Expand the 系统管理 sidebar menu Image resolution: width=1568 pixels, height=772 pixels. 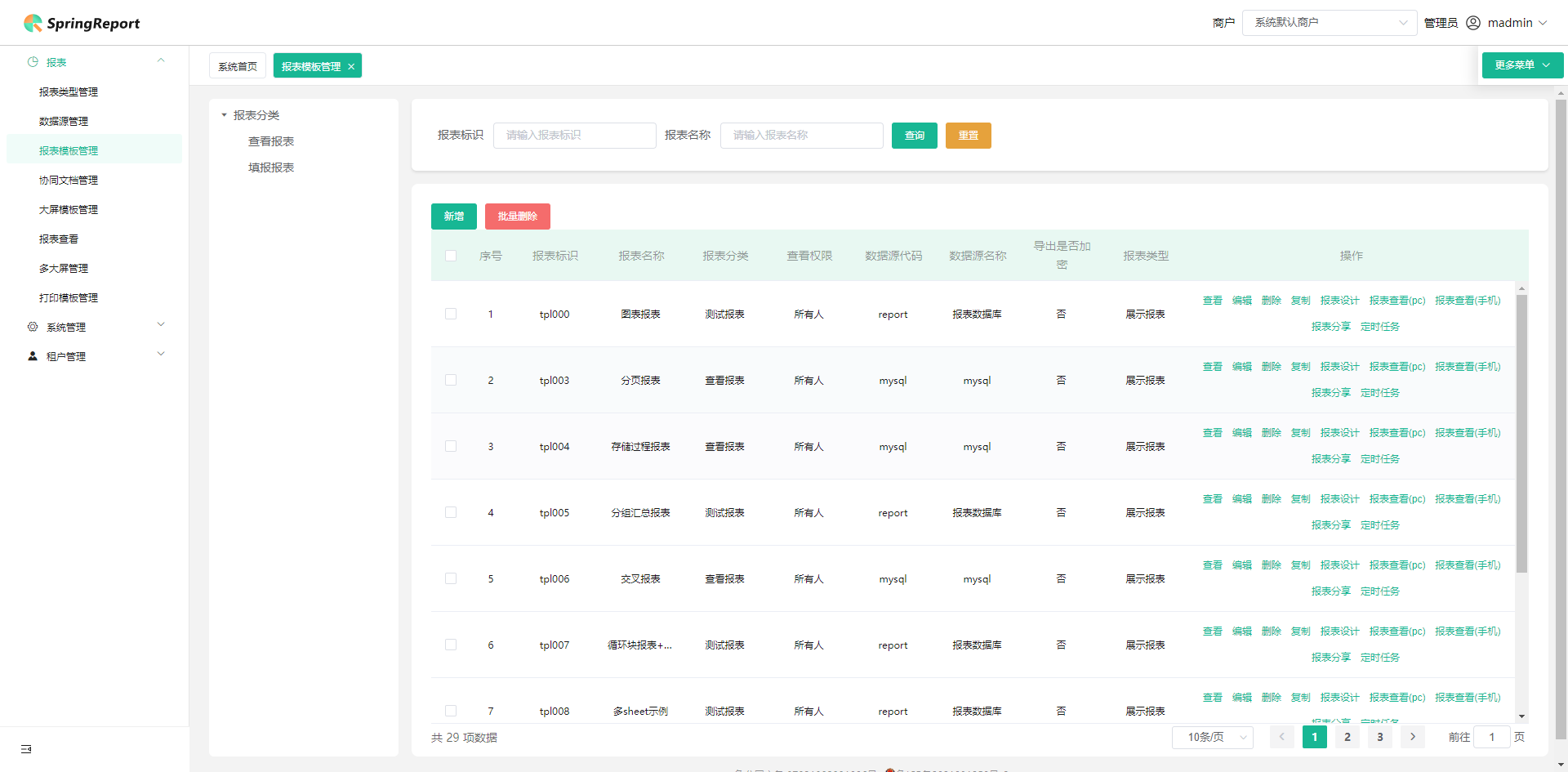tap(161, 325)
